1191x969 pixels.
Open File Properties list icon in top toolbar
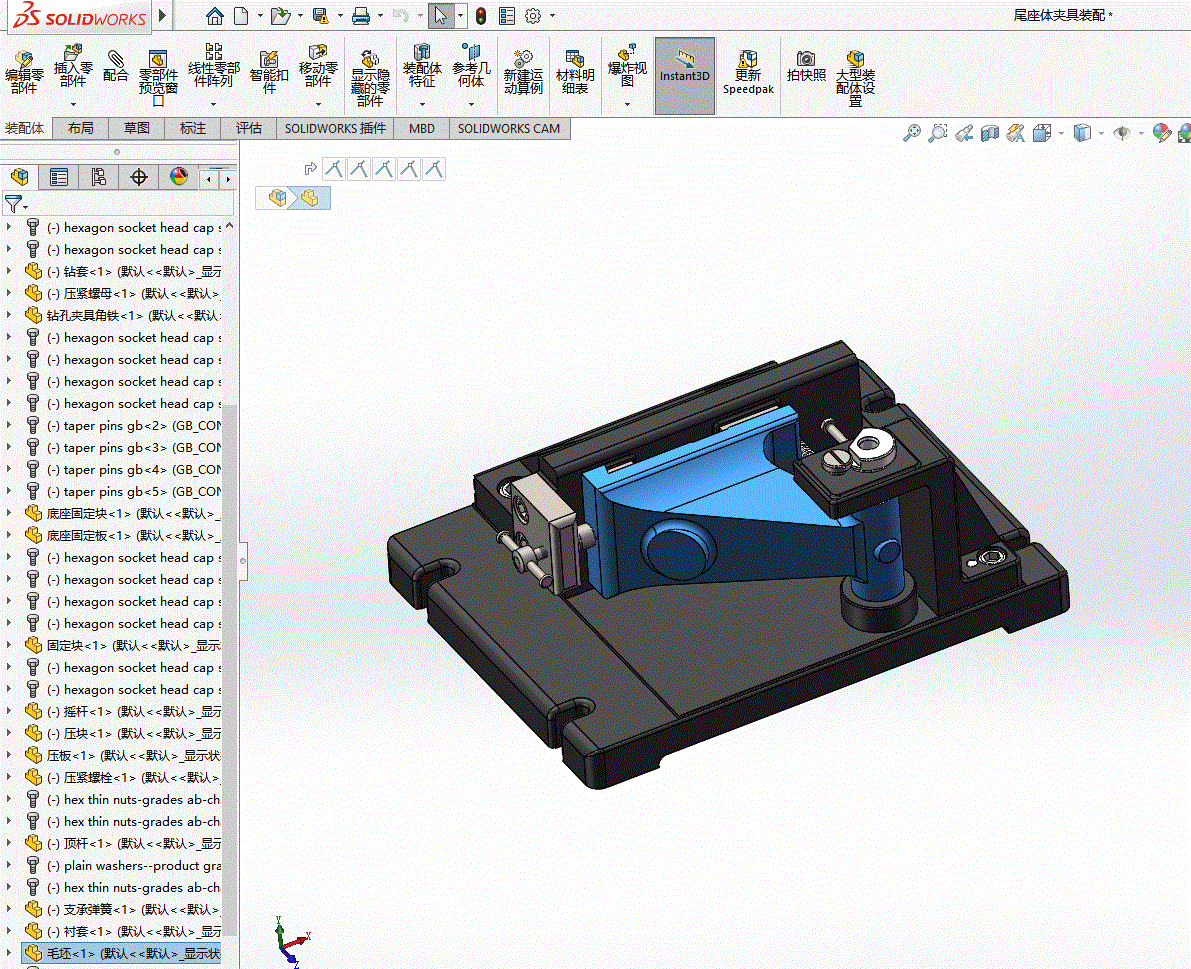(x=507, y=16)
